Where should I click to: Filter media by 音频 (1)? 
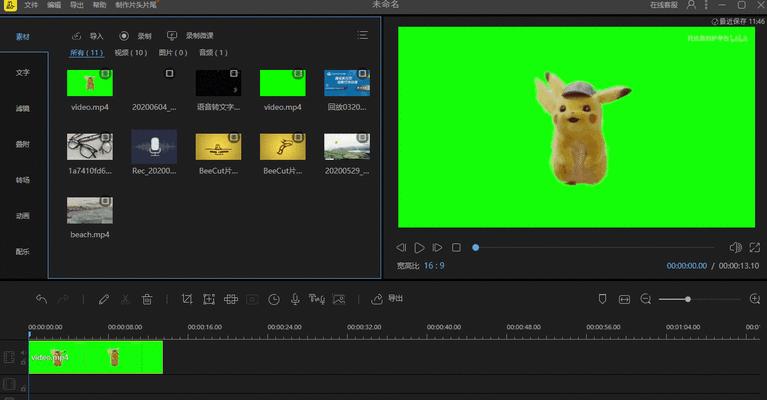point(213,52)
